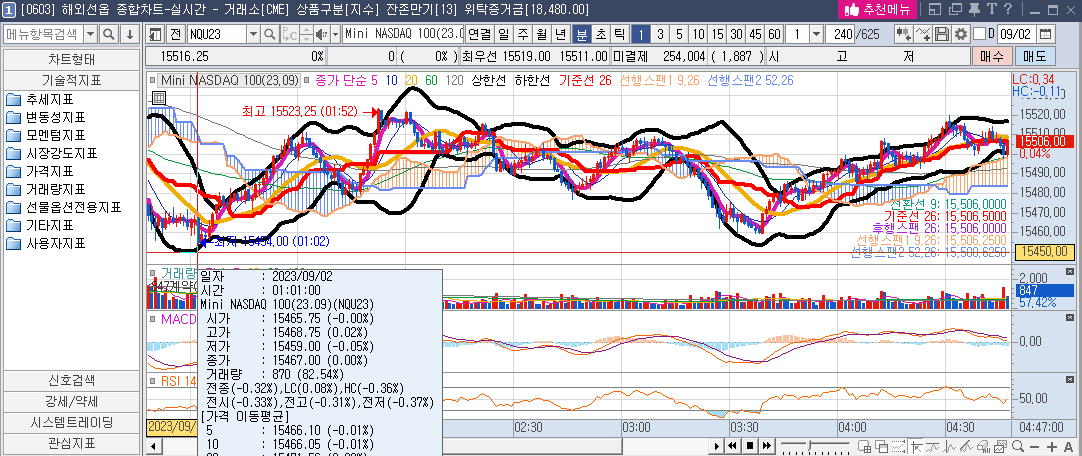The height and width of the screenshot is (456, 1082).
Task: Expand the 변동성지표 folder
Action: 47,117
